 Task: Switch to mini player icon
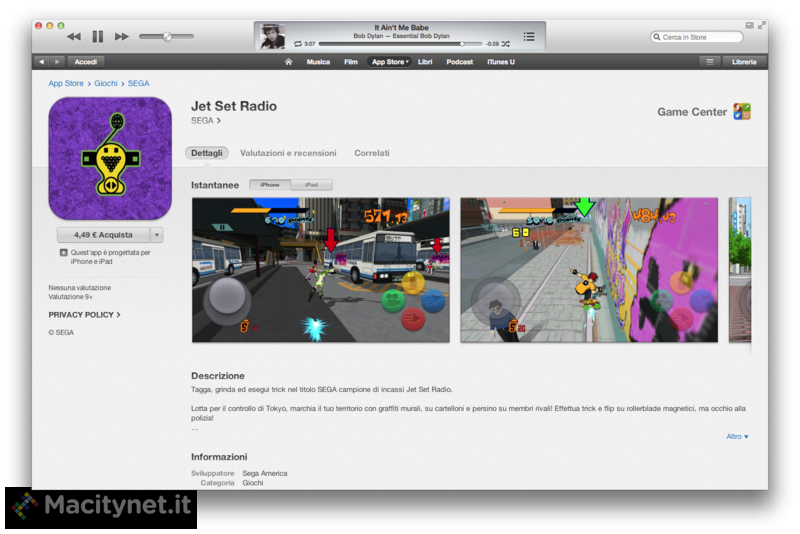tap(749, 25)
